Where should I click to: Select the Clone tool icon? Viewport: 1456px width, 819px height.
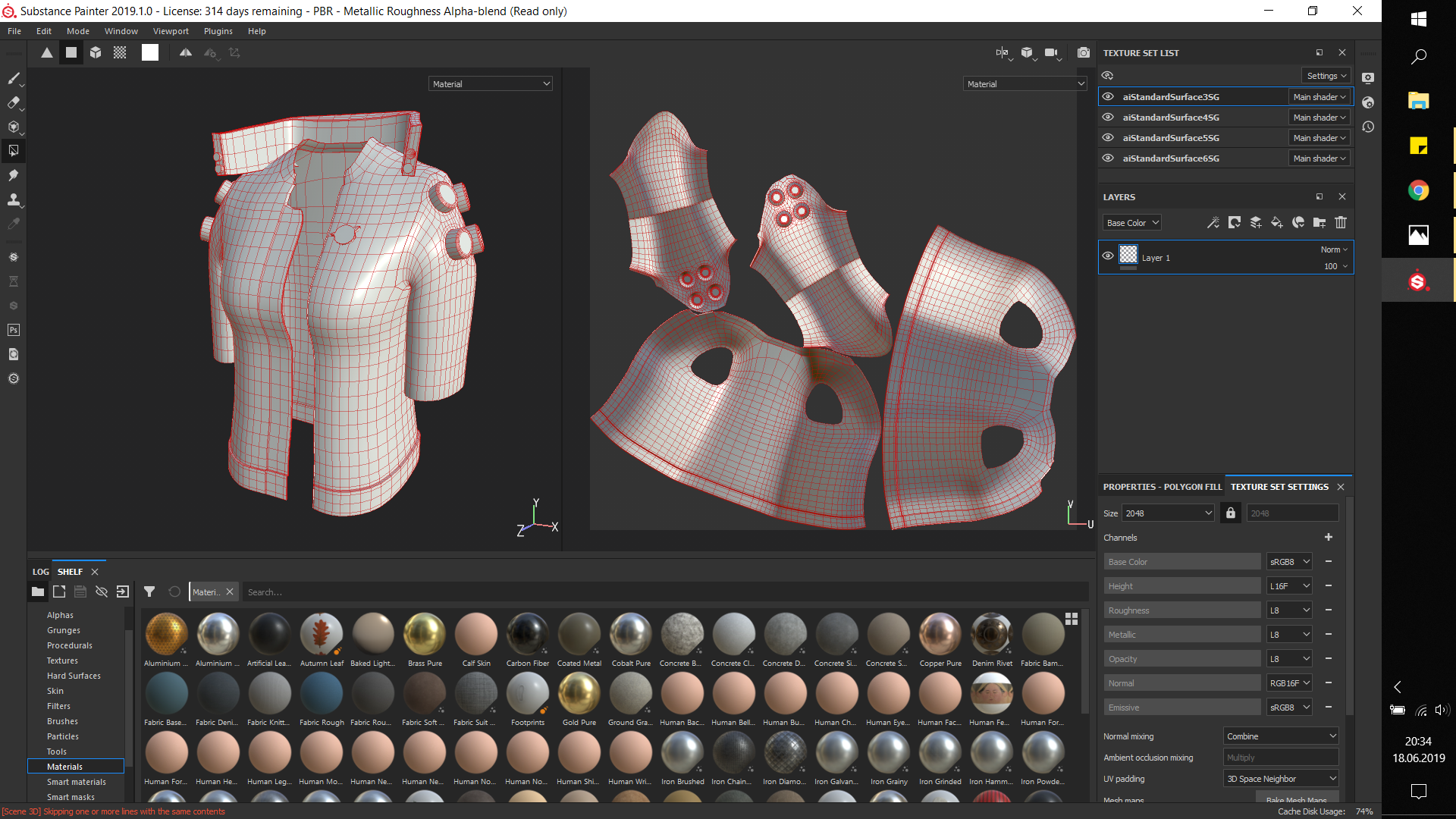[x=13, y=200]
